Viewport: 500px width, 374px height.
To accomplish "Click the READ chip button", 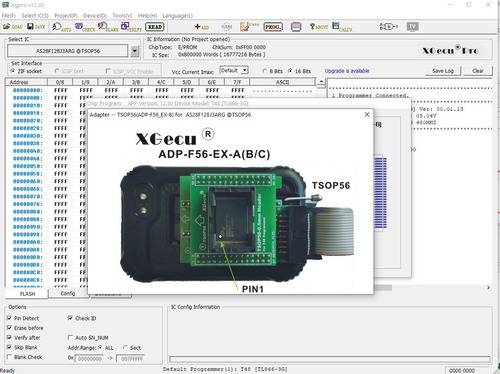I will pos(155,27).
